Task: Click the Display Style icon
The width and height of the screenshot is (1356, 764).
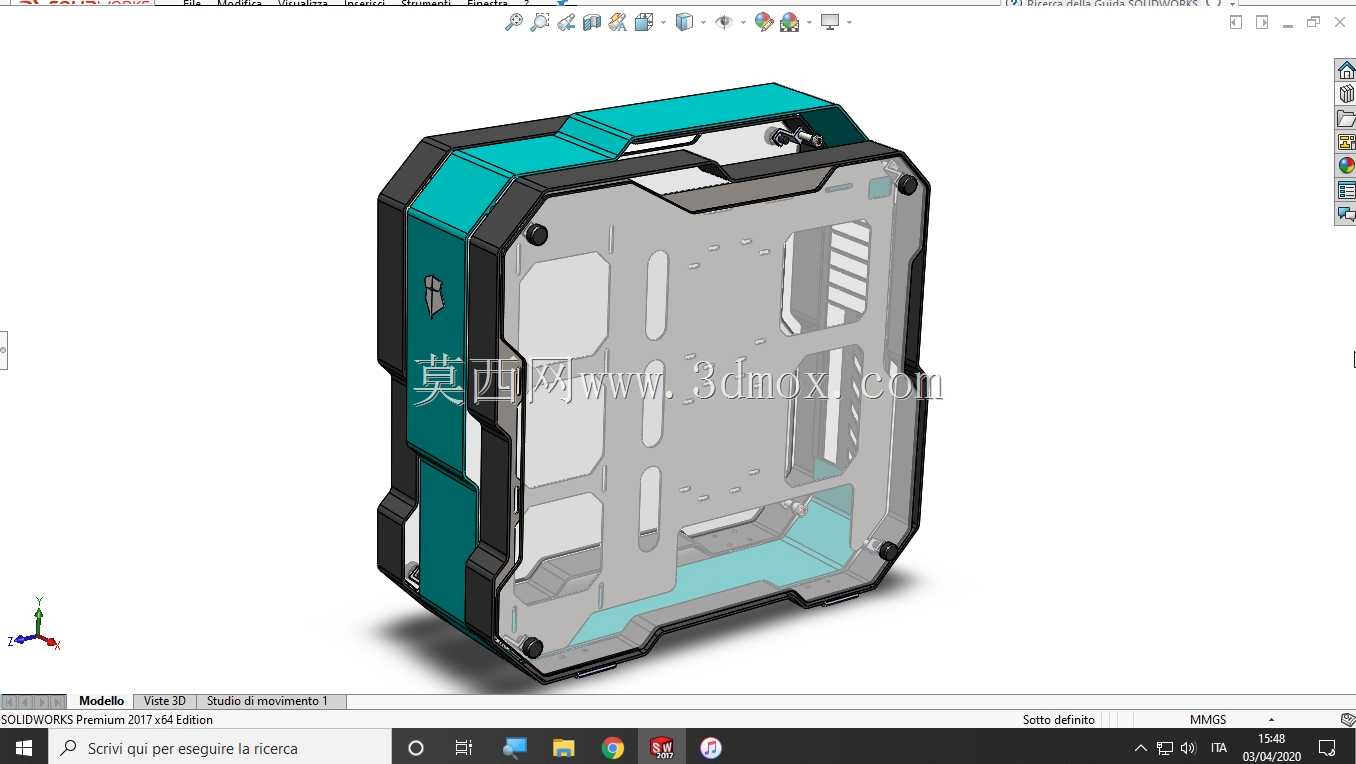Action: click(x=684, y=22)
